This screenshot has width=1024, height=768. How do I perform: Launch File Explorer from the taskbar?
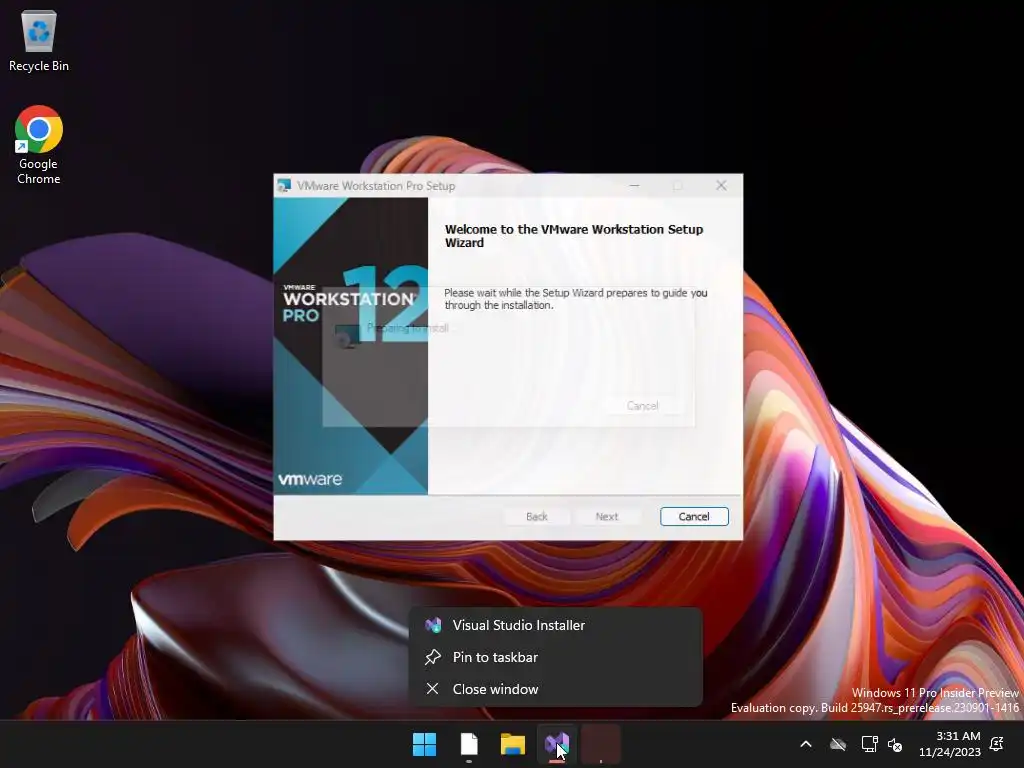tap(513, 744)
